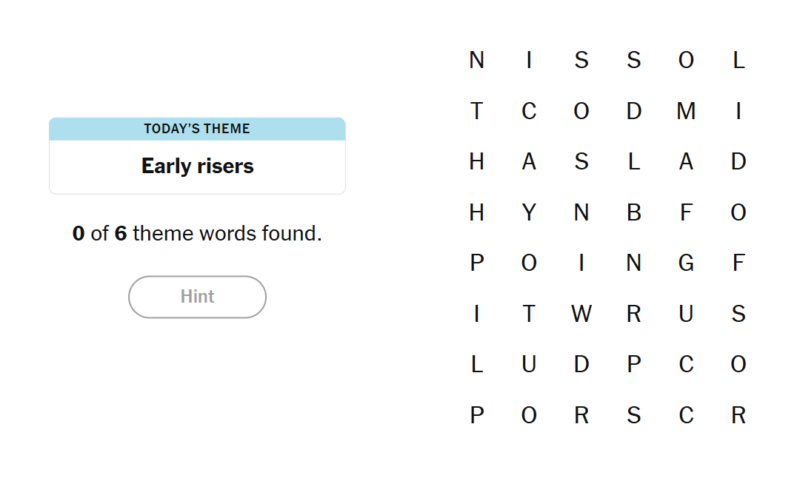This screenshot has width=800, height=481.
Task: Select the letter U in the seventh row
Action: [529, 366]
